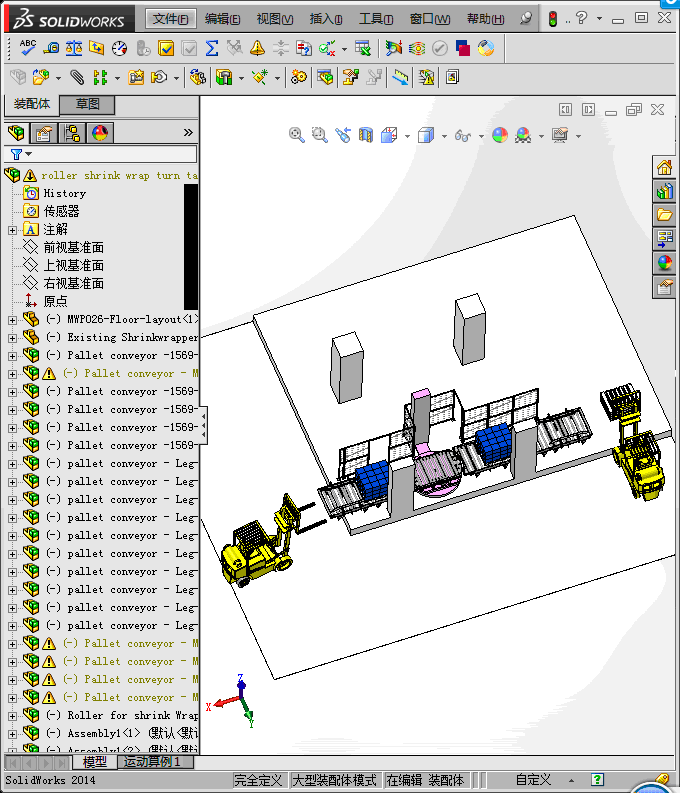Click the Mate paperclip icon

point(77,77)
